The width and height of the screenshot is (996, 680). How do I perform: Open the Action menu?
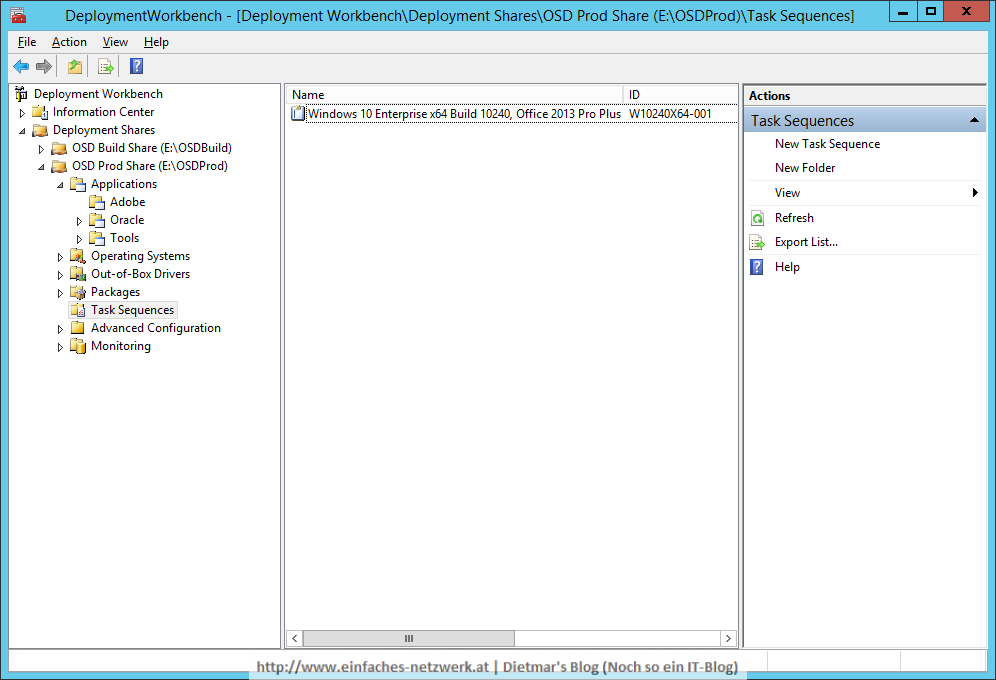tap(69, 42)
